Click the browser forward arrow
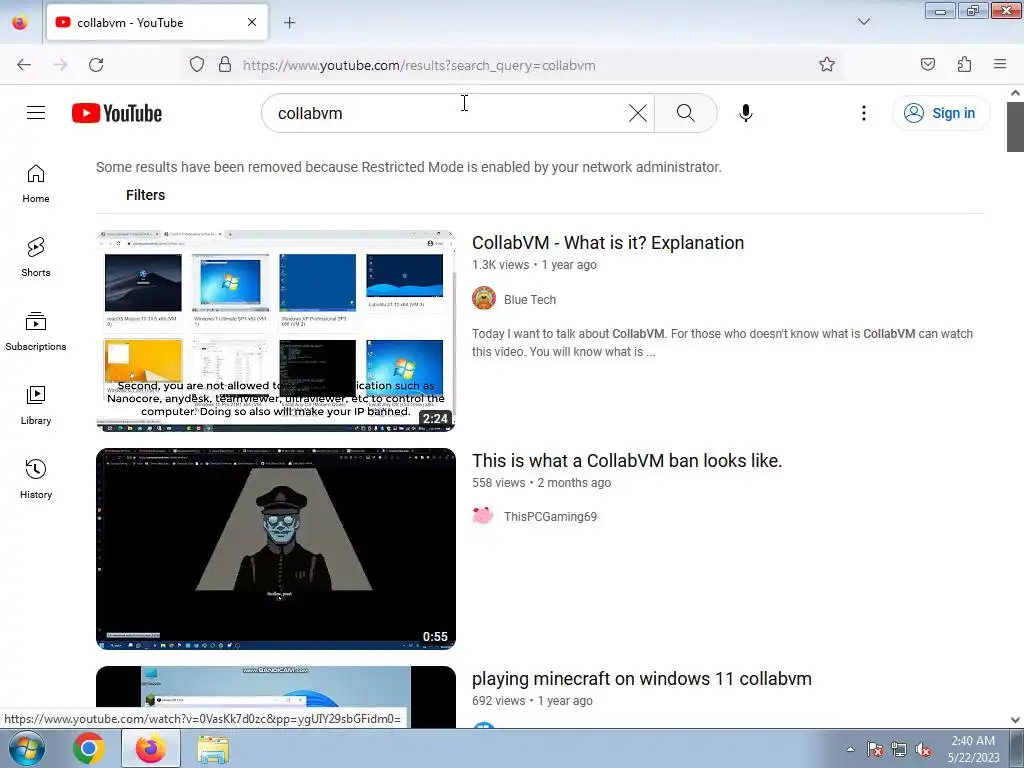 tap(60, 65)
